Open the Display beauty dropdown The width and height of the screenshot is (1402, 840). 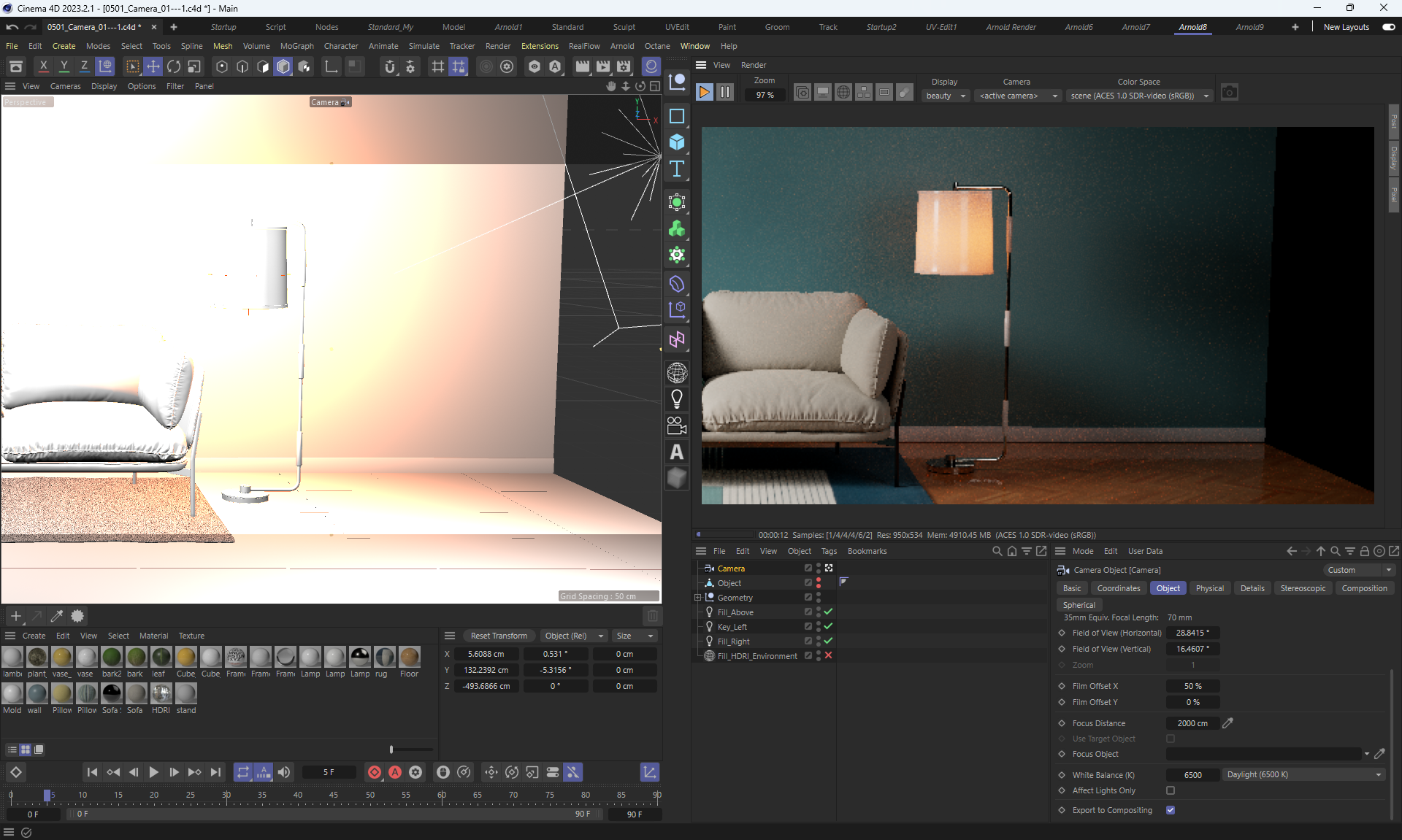point(946,96)
